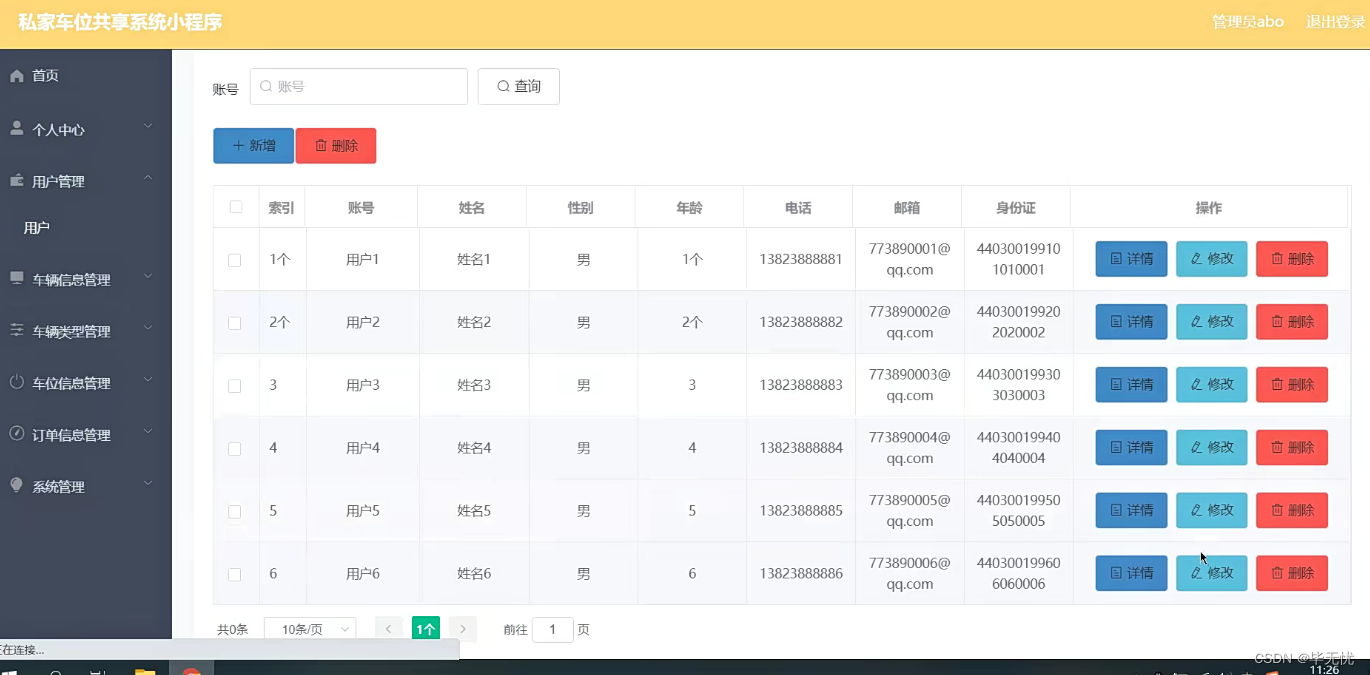
Task: Go to next page arrow
Action: [x=463, y=630]
